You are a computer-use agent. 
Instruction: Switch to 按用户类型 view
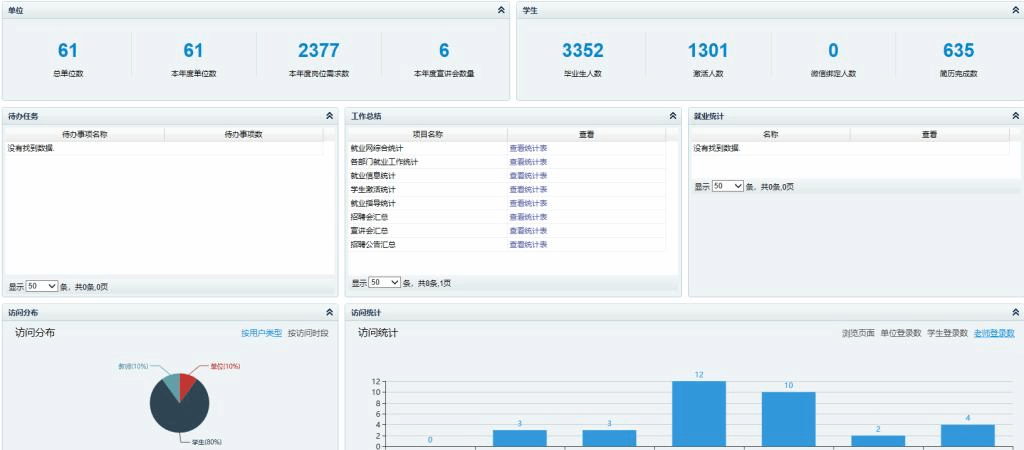tap(261, 333)
